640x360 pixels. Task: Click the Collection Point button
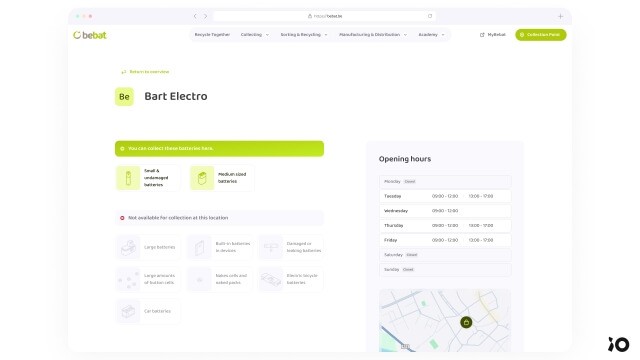(541, 35)
